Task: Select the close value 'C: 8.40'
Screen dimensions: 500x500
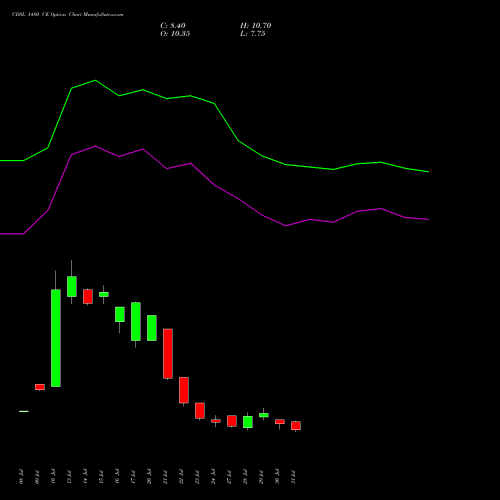Action: 173,26
